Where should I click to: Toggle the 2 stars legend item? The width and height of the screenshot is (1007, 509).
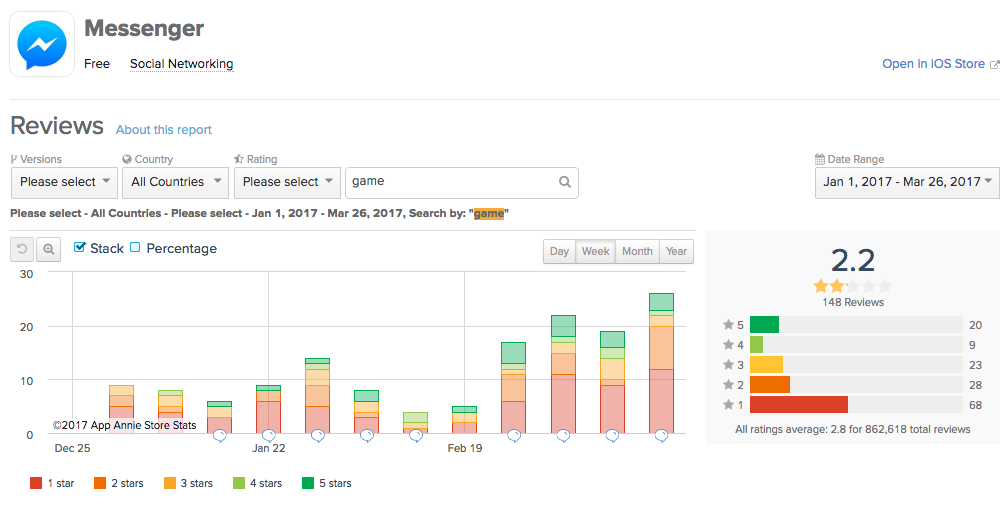tap(119, 483)
